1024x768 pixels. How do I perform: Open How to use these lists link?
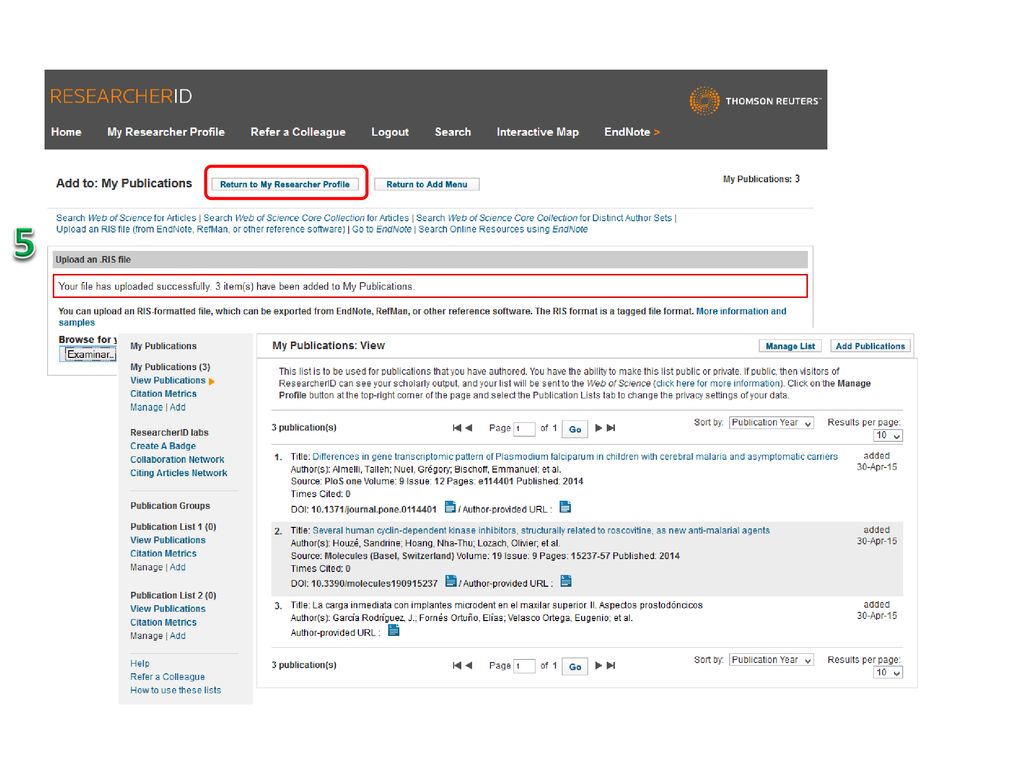(175, 690)
